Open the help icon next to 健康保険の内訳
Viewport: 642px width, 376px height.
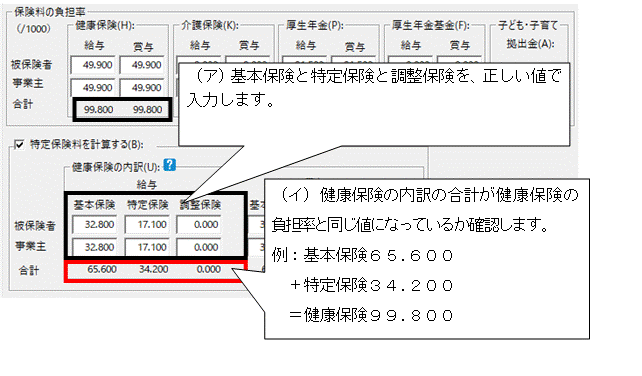pyautogui.click(x=170, y=165)
